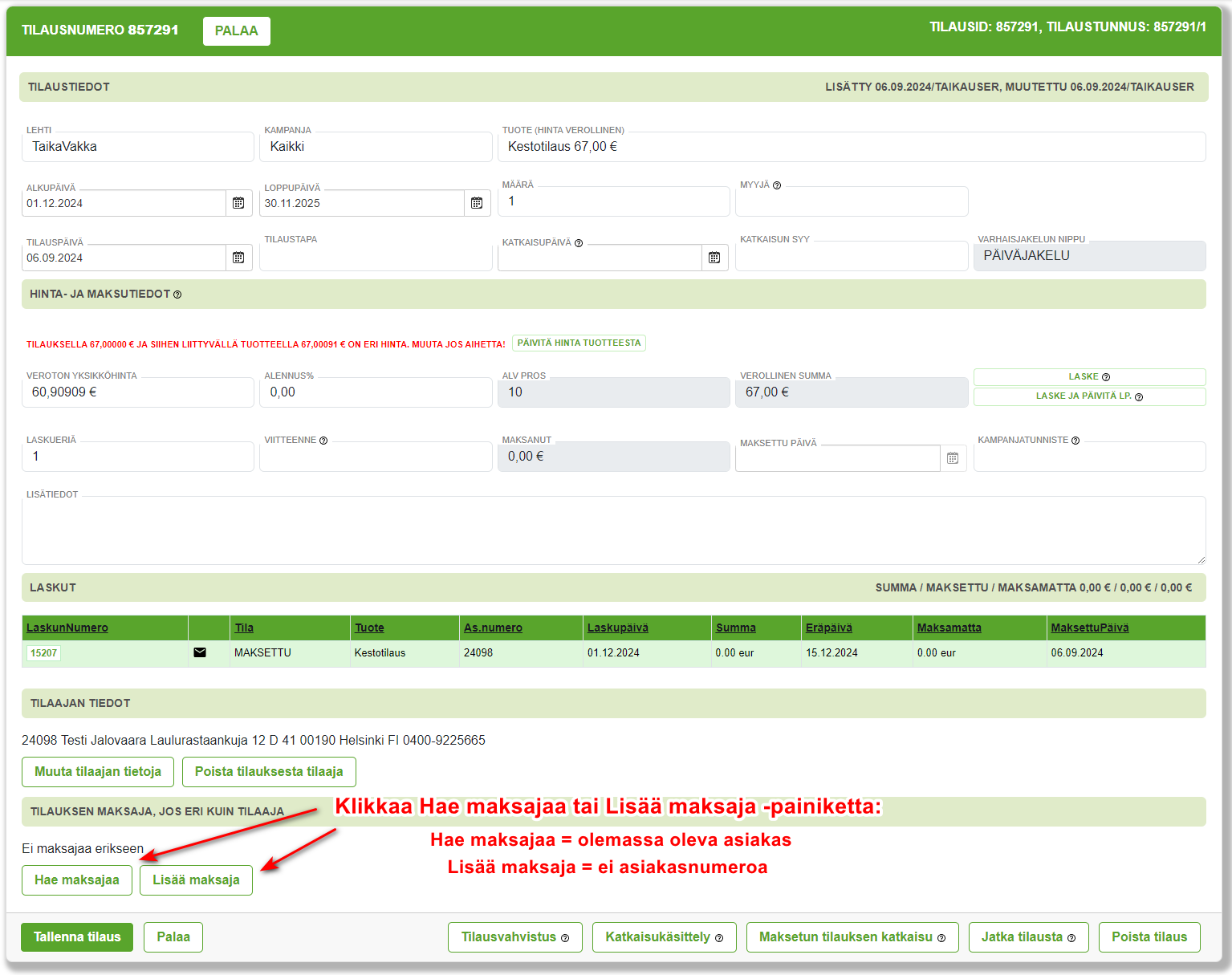Click Lisää maksaja button
Image resolution: width=1232 pixels, height=975 pixels.
196,880
